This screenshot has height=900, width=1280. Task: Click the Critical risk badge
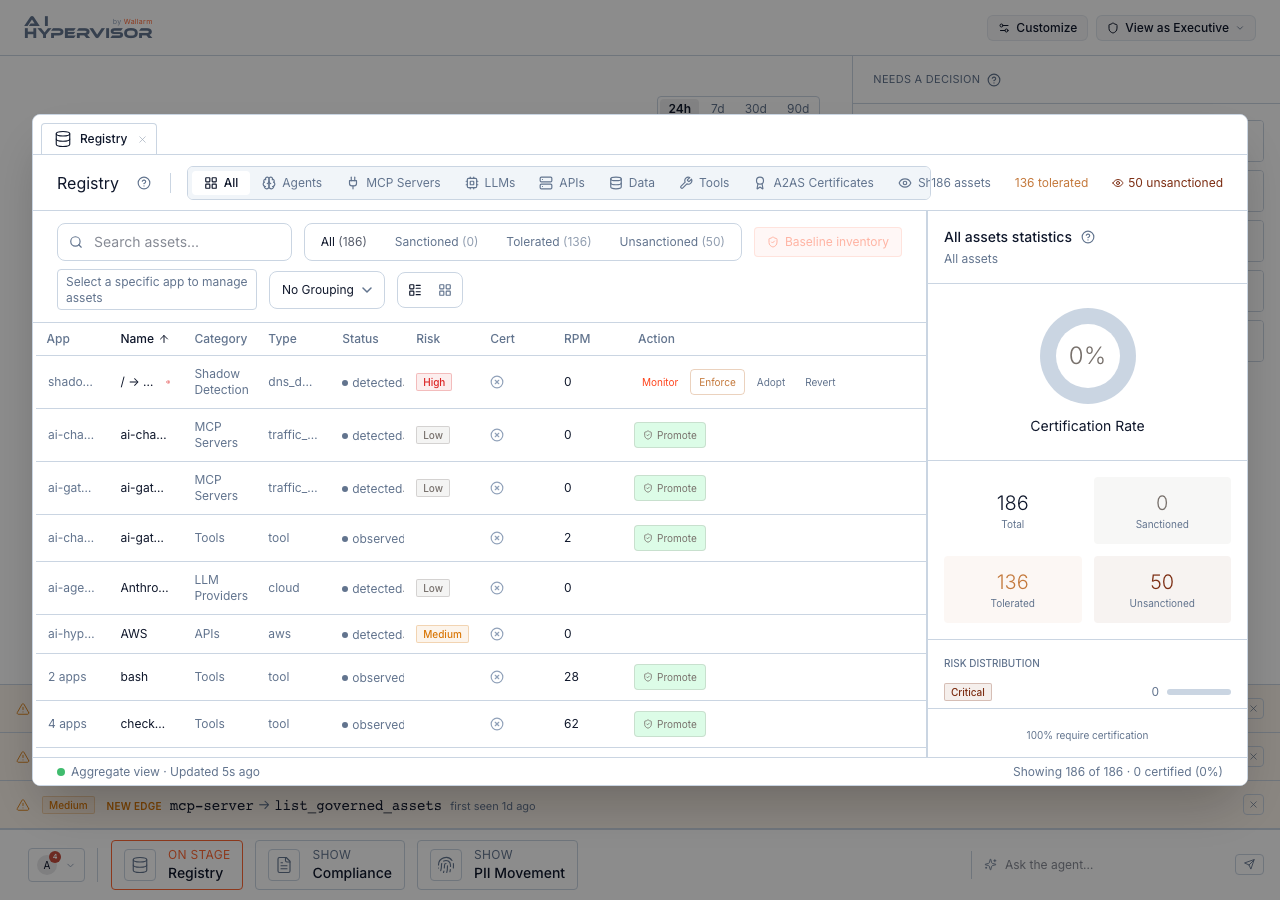pyautogui.click(x=968, y=692)
